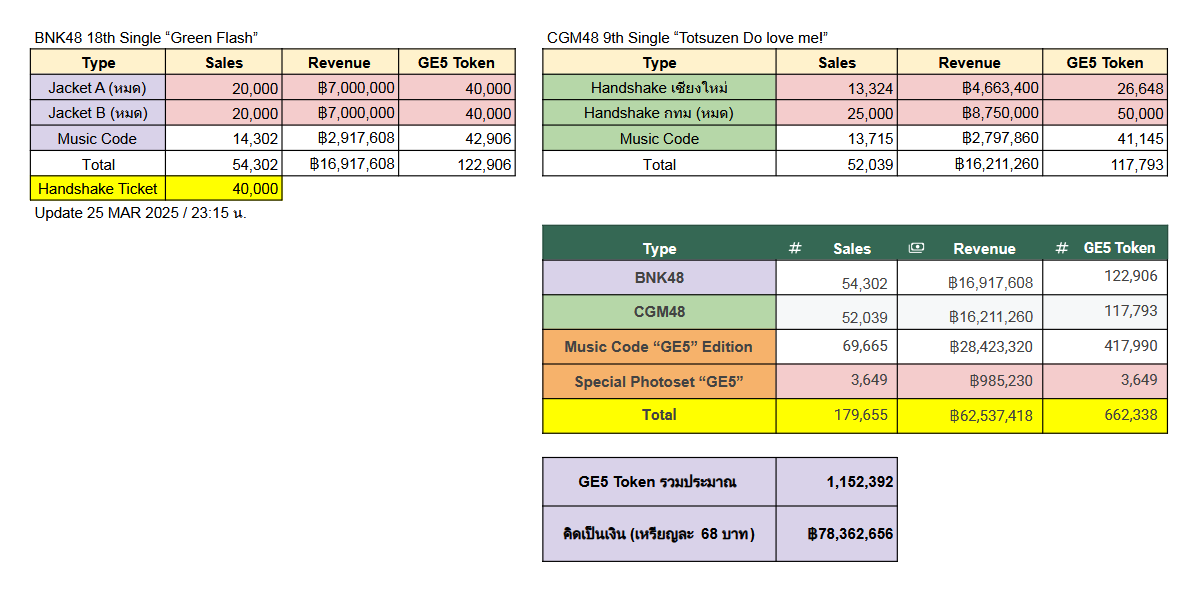Select the 13,715 sales cell

pyautogui.click(x=837, y=138)
